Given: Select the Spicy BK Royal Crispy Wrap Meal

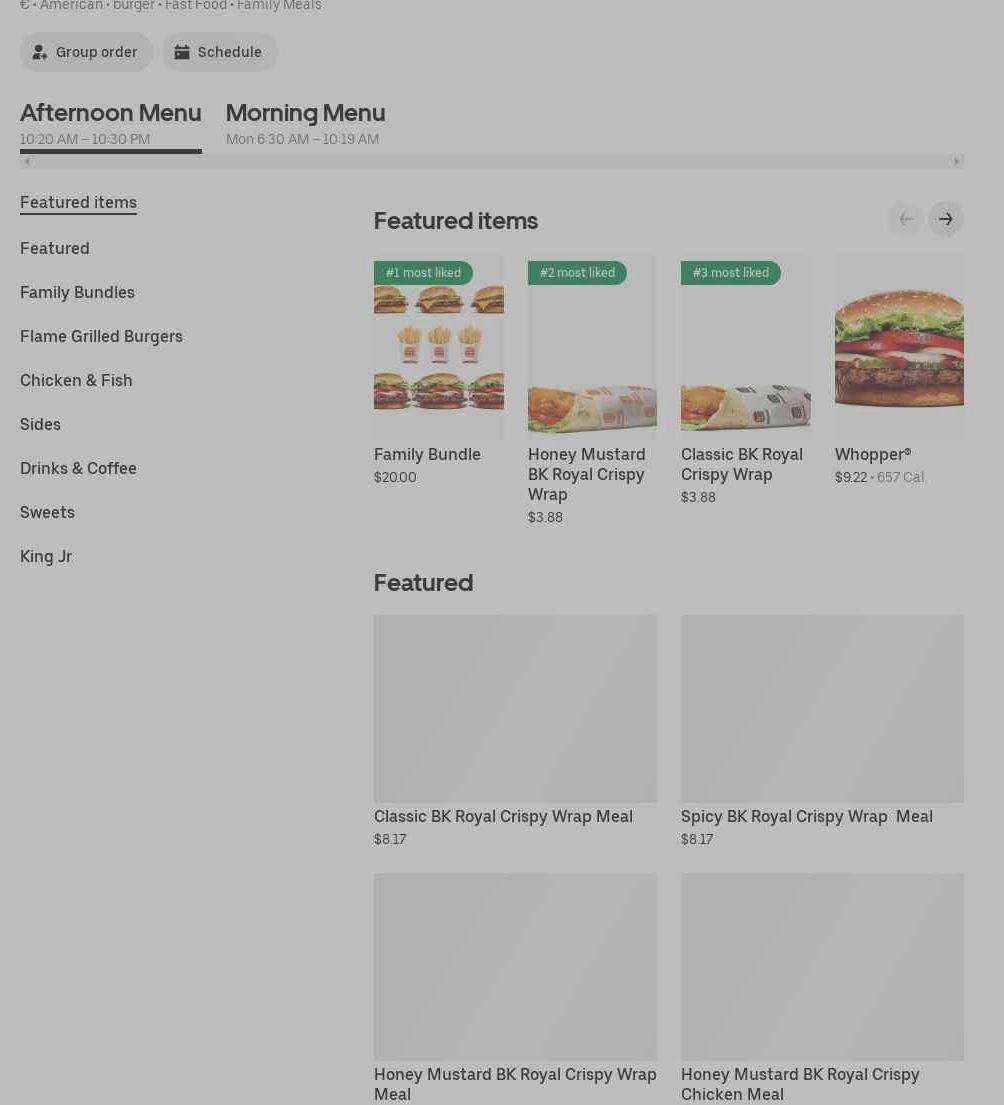Looking at the screenshot, I should [822, 709].
